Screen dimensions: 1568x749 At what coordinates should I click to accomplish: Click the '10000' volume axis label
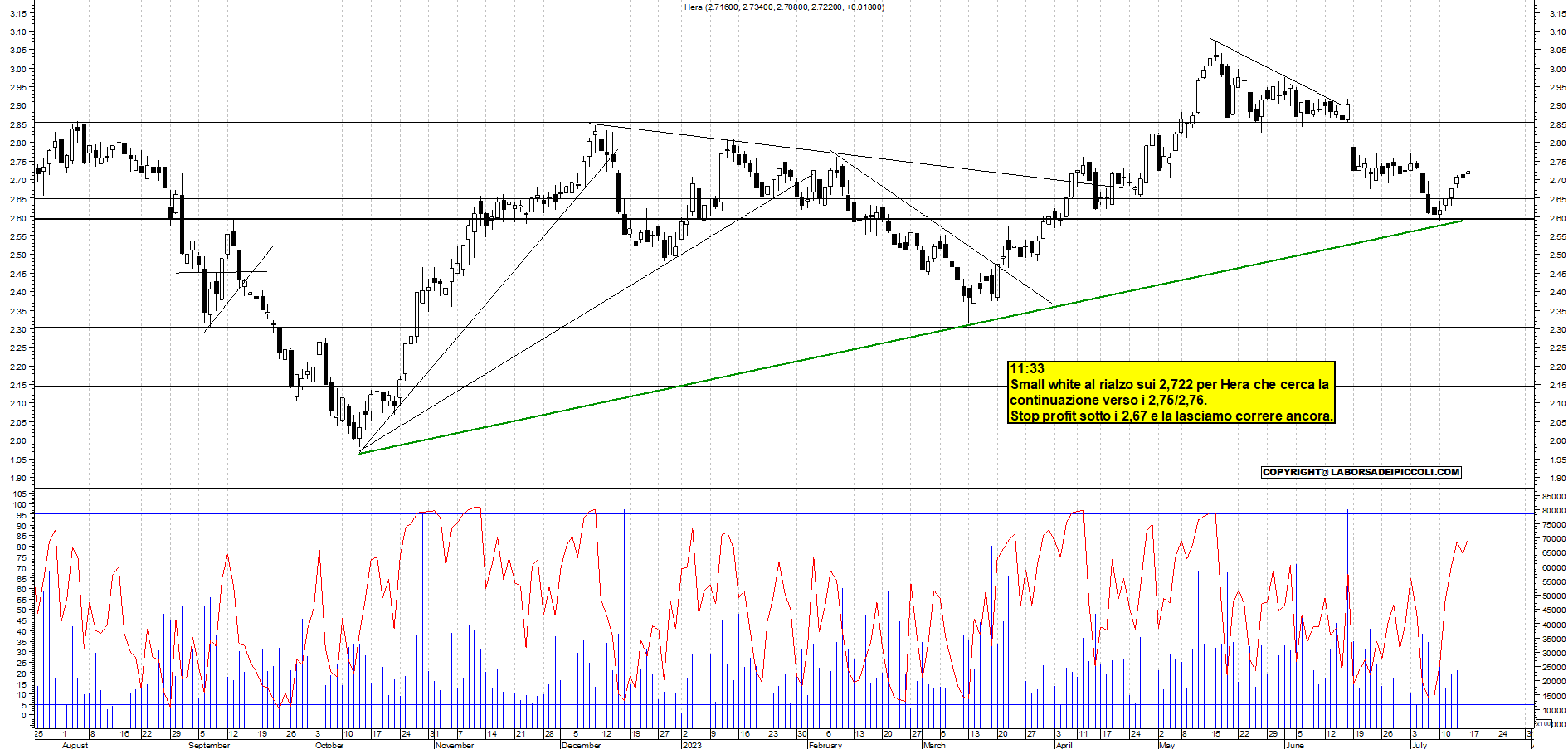pyautogui.click(x=1554, y=710)
